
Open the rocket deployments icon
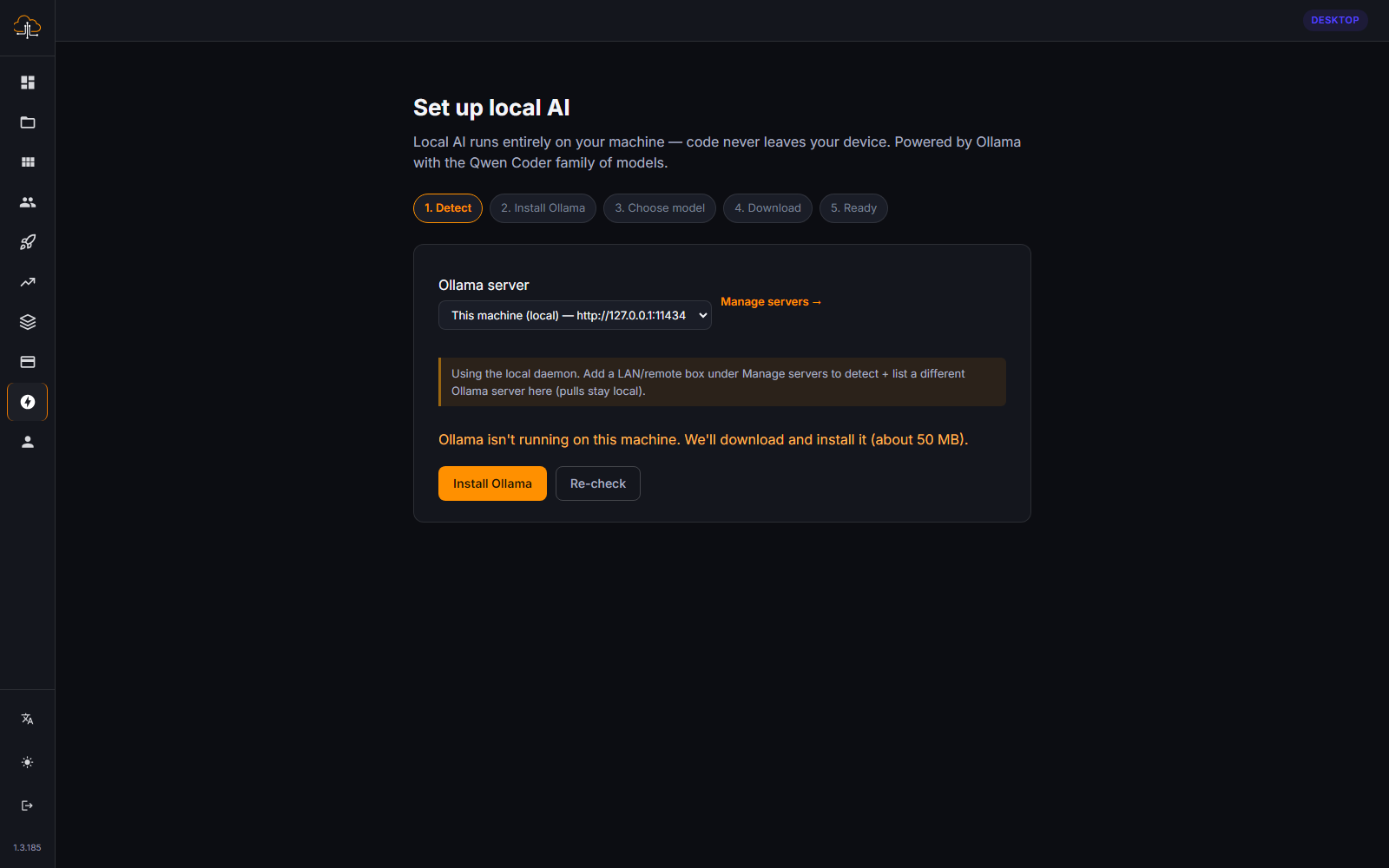click(x=28, y=242)
